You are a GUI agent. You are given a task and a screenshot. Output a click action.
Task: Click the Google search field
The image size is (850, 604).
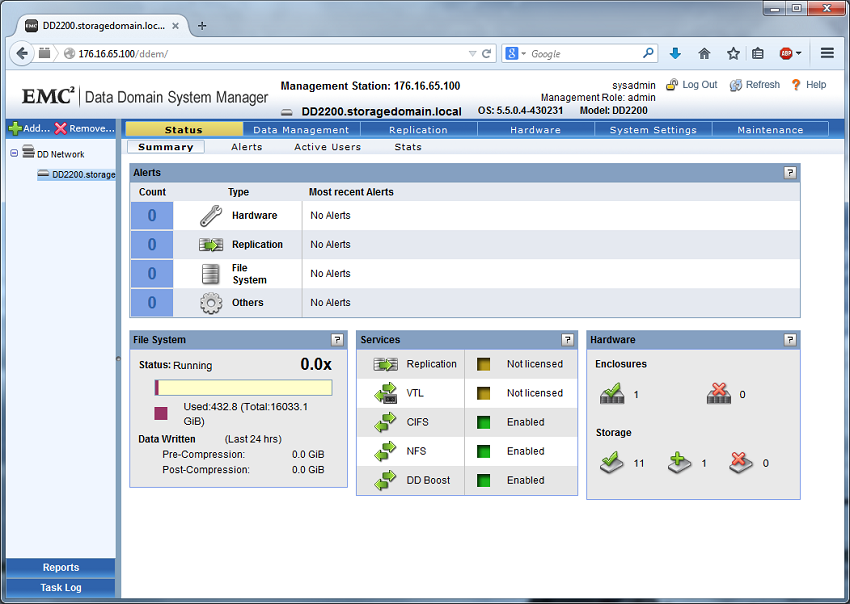tap(585, 54)
